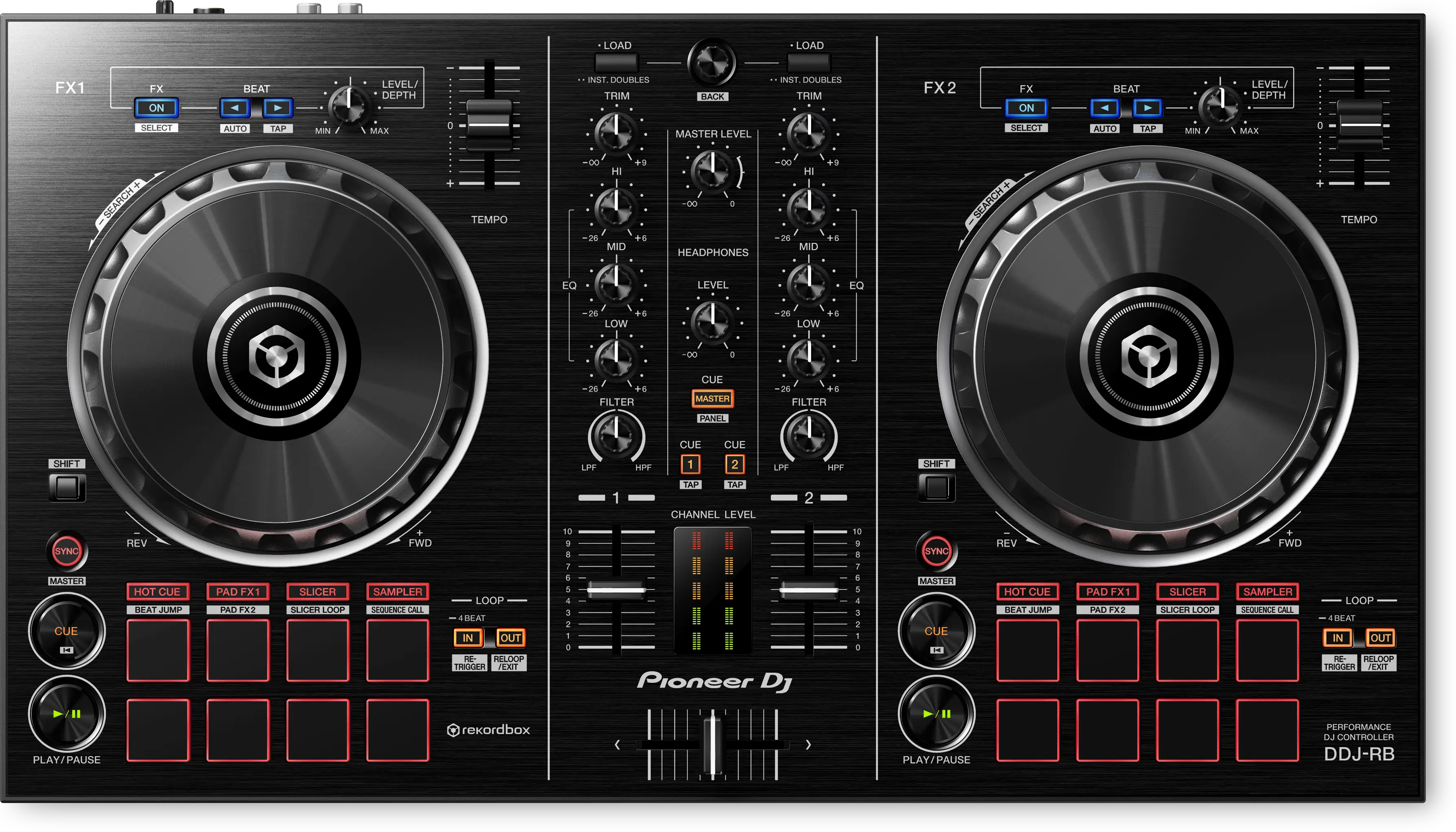Toggle the right deck SYNC button

pyautogui.click(x=937, y=551)
